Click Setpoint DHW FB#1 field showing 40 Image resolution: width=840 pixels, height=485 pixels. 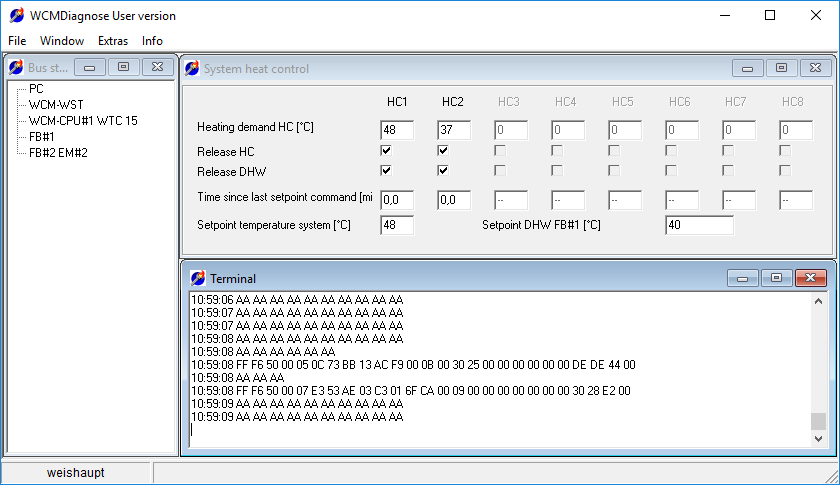tap(699, 225)
